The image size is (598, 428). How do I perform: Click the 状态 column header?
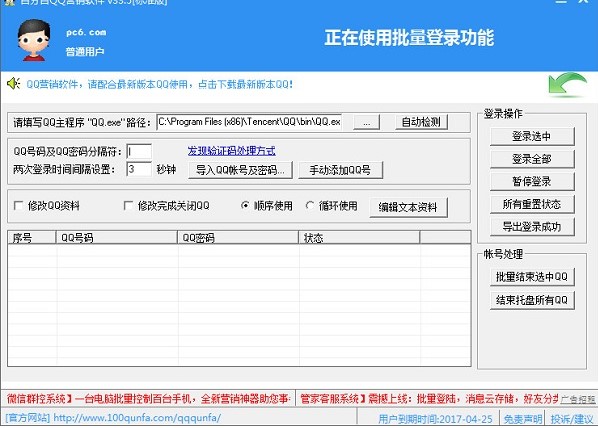tap(359, 238)
